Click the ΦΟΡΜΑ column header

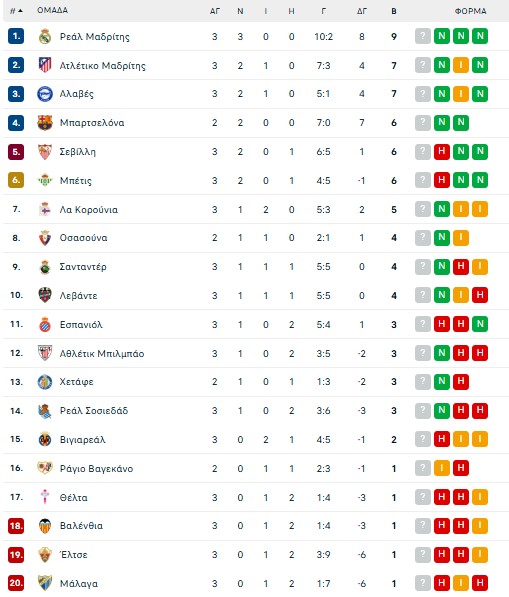coord(471,11)
